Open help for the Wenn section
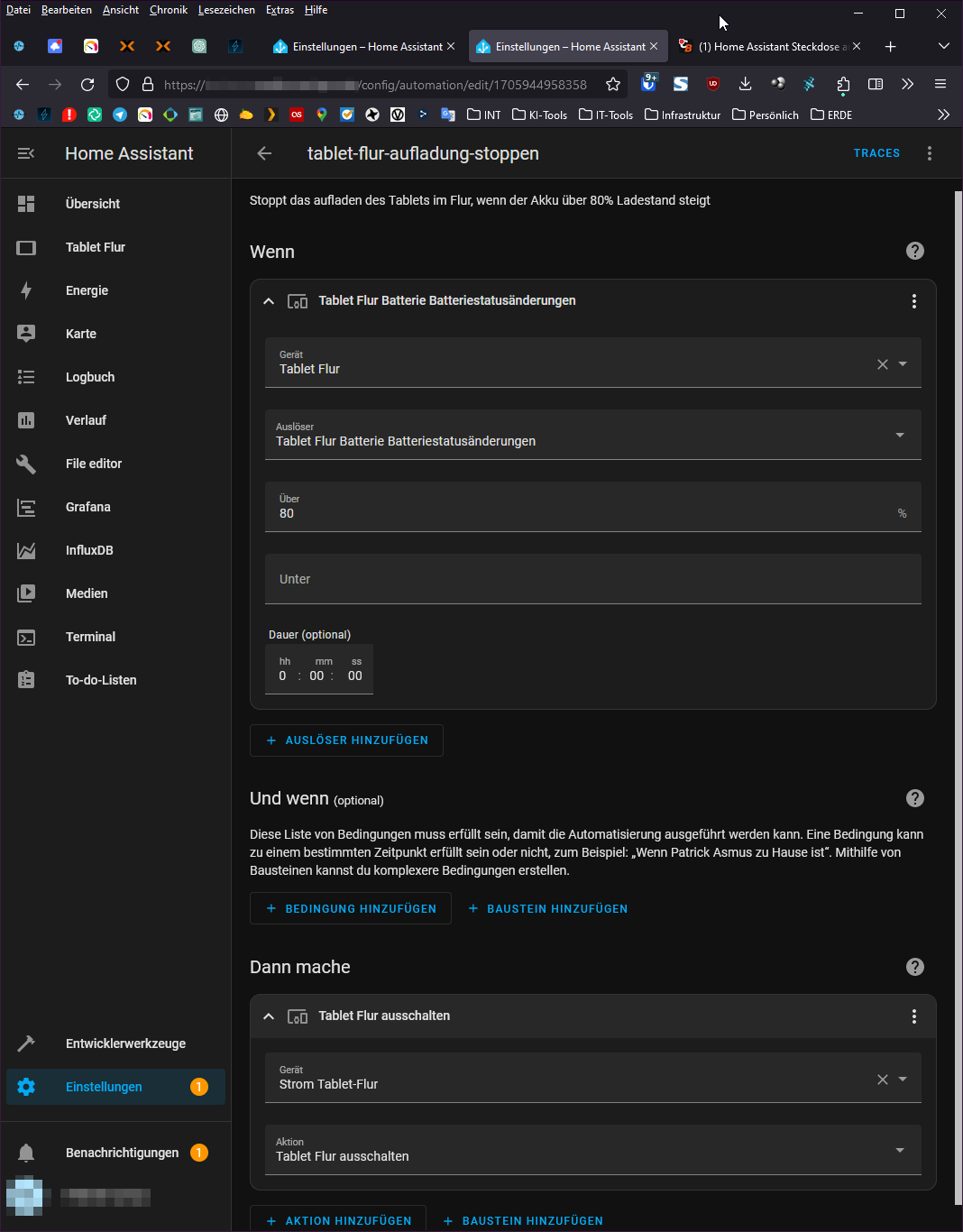The width and height of the screenshot is (963, 1232). pyautogui.click(x=914, y=251)
